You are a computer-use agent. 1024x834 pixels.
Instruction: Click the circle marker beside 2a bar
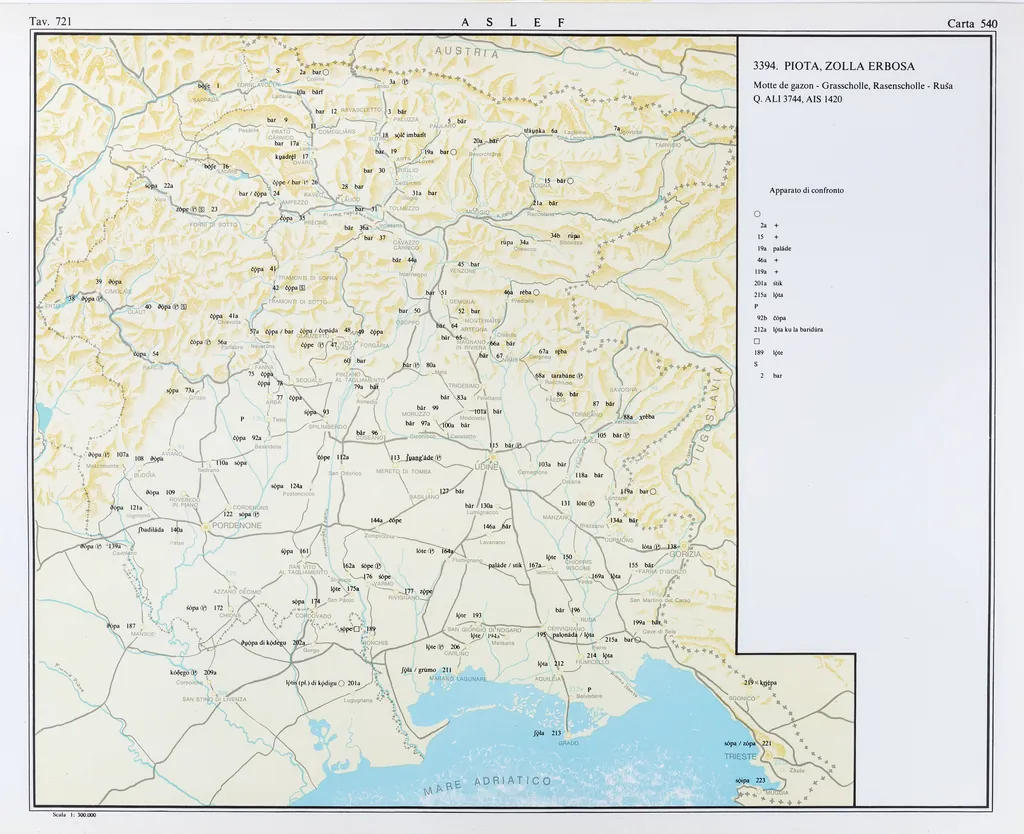pos(326,73)
